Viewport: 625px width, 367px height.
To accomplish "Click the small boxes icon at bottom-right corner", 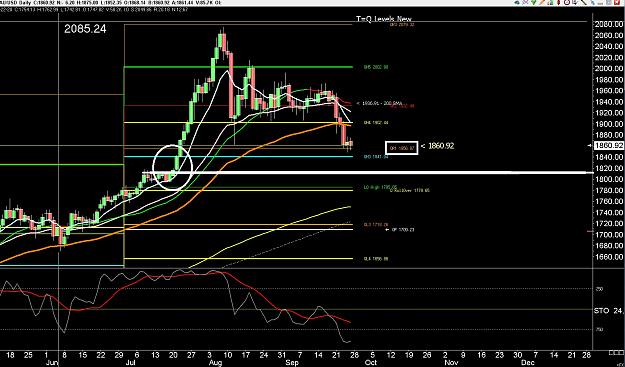I will pyautogui.click(x=617, y=352).
